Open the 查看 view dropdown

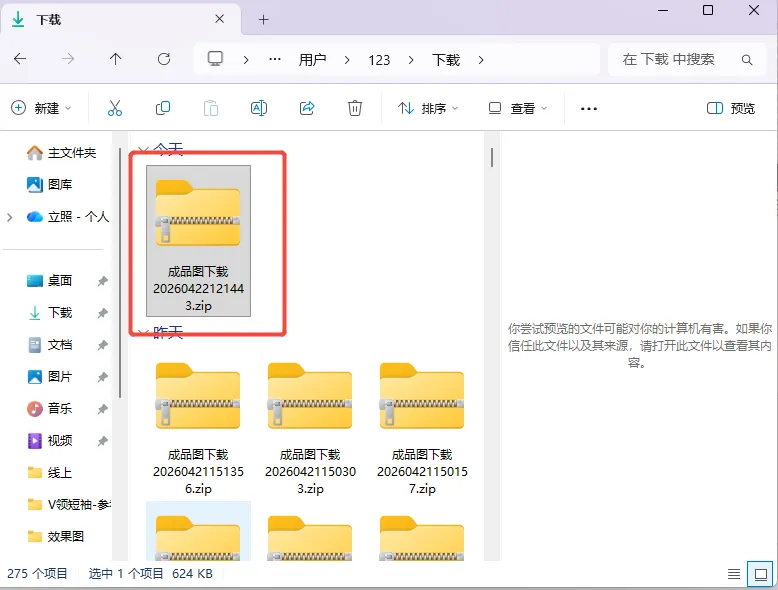click(518, 108)
